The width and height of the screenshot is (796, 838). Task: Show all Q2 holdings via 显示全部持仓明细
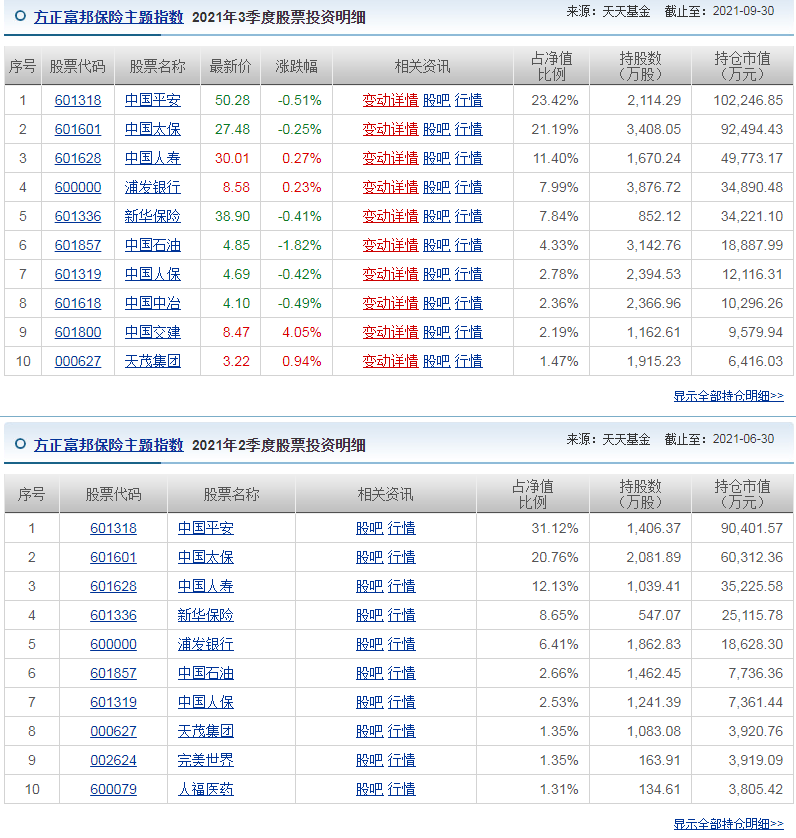tap(728, 824)
